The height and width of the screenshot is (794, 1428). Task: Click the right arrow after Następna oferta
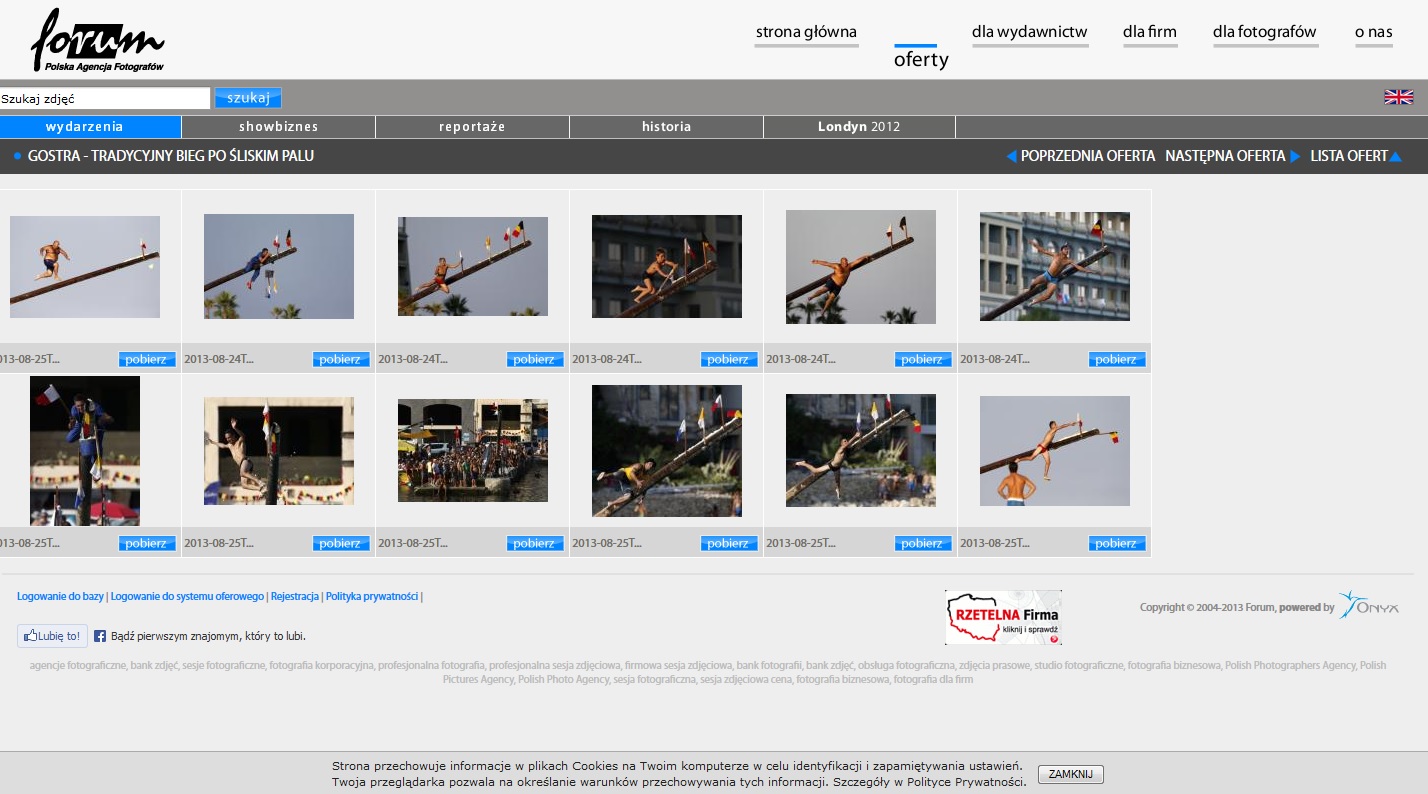tap(1295, 156)
